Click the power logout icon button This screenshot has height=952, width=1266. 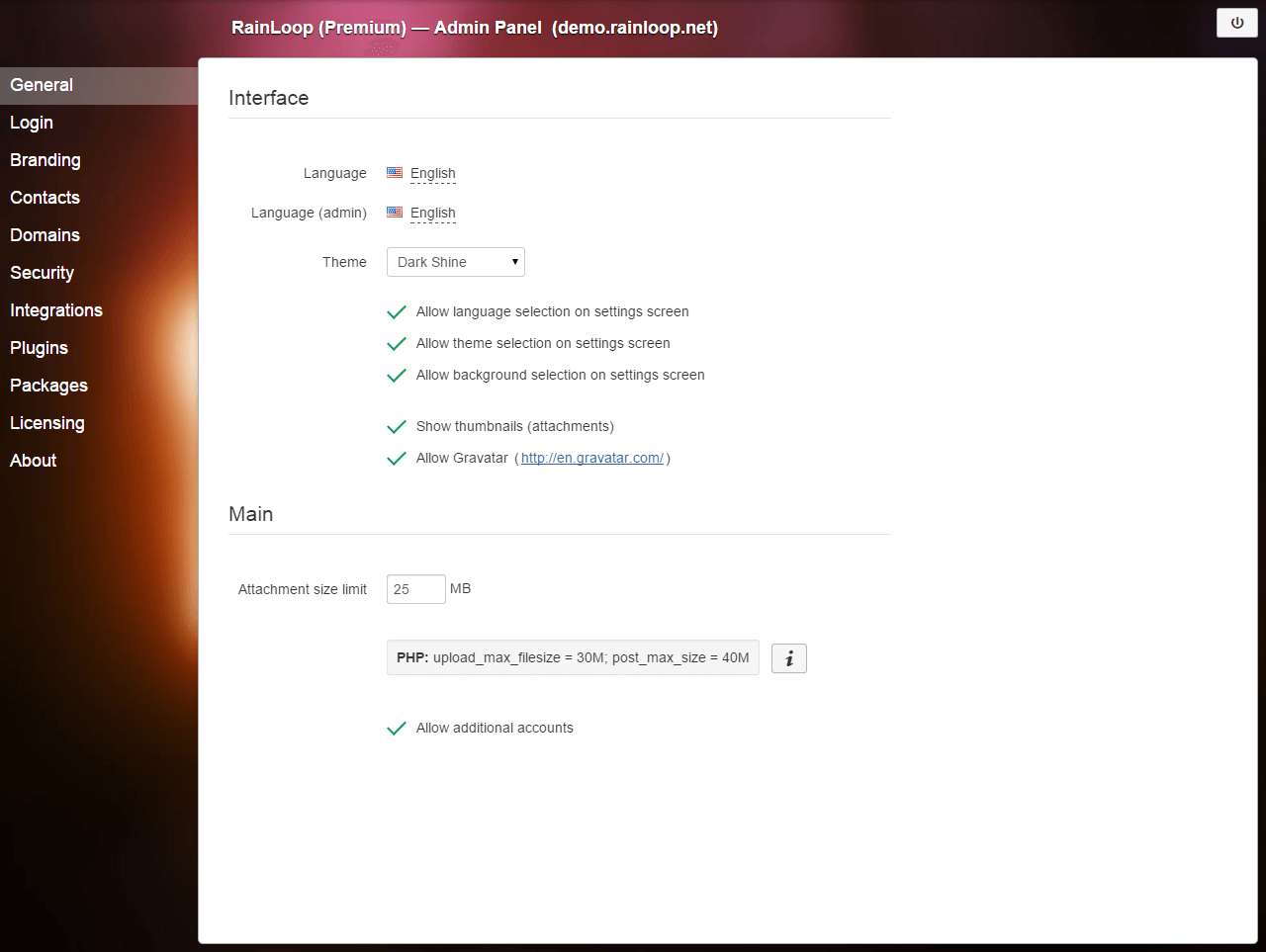tap(1236, 23)
